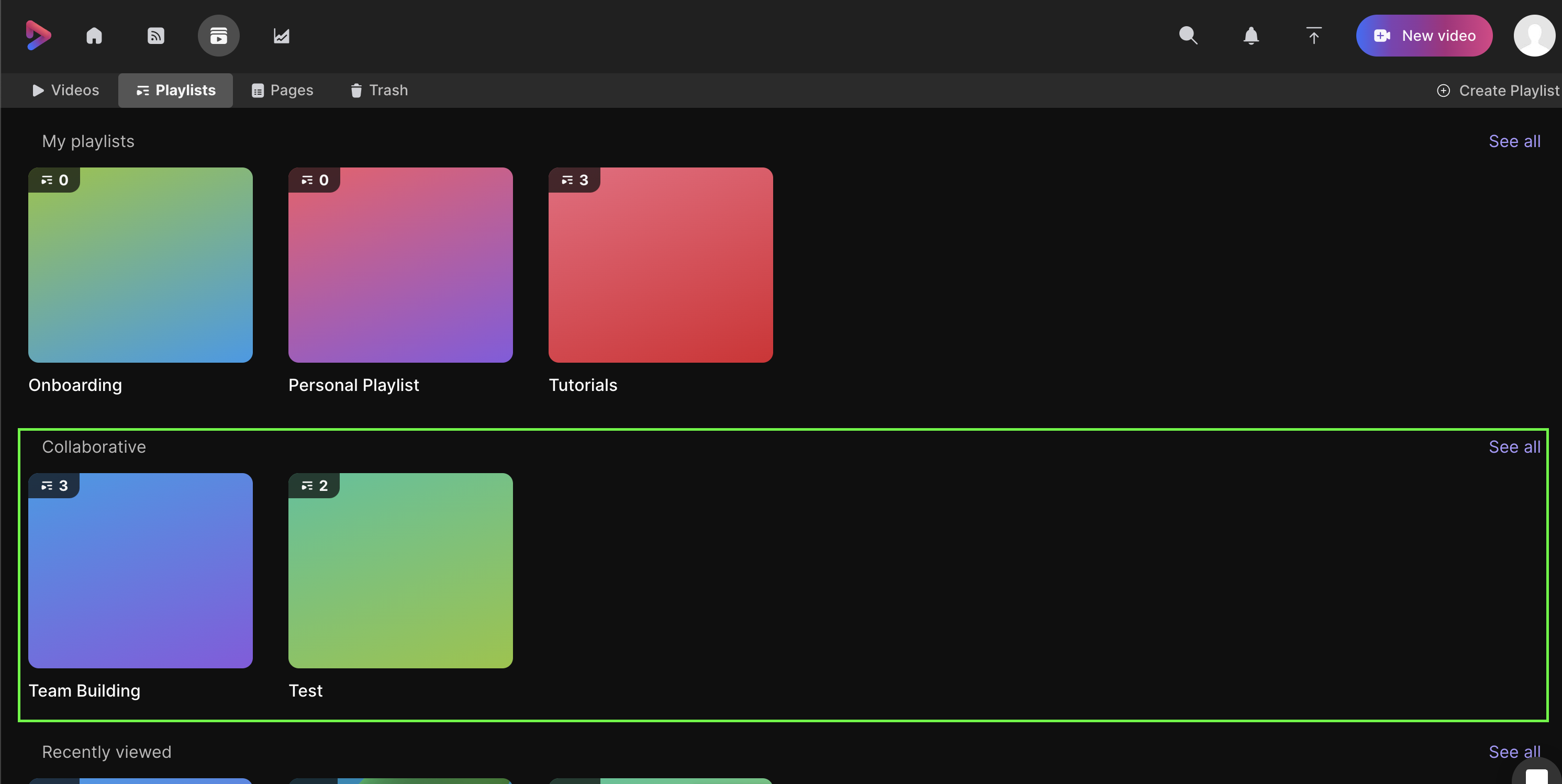The width and height of the screenshot is (1562, 784).
Task: Click the Tutorials title text
Action: [x=583, y=385]
